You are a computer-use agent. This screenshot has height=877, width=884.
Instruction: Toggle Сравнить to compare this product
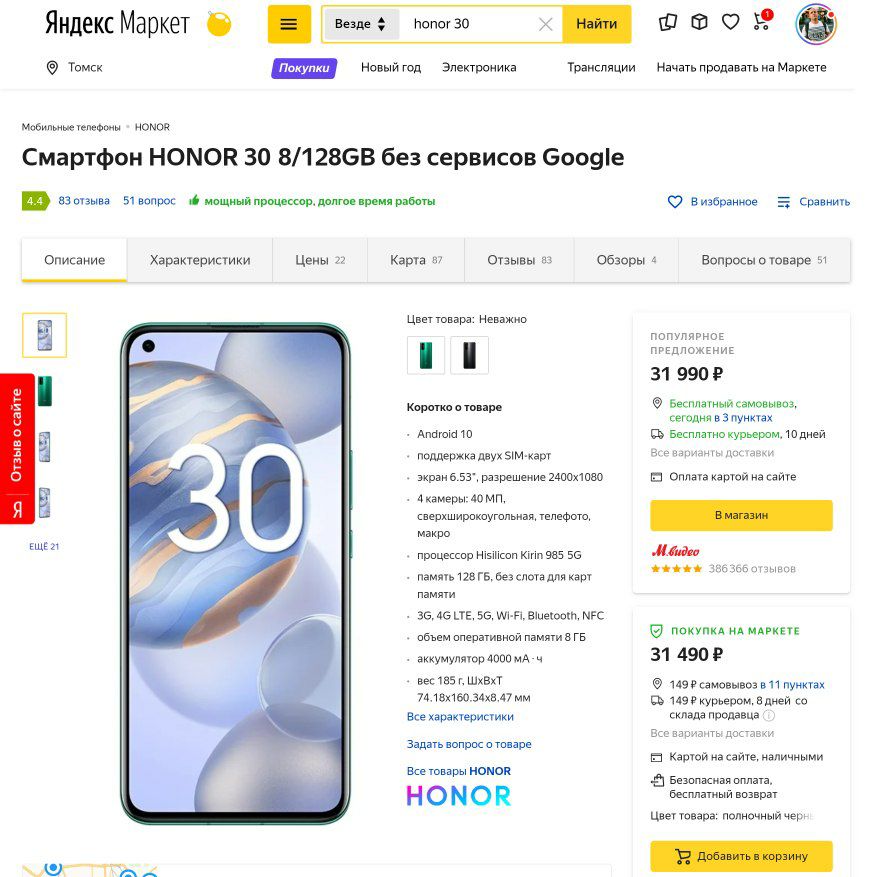[813, 202]
